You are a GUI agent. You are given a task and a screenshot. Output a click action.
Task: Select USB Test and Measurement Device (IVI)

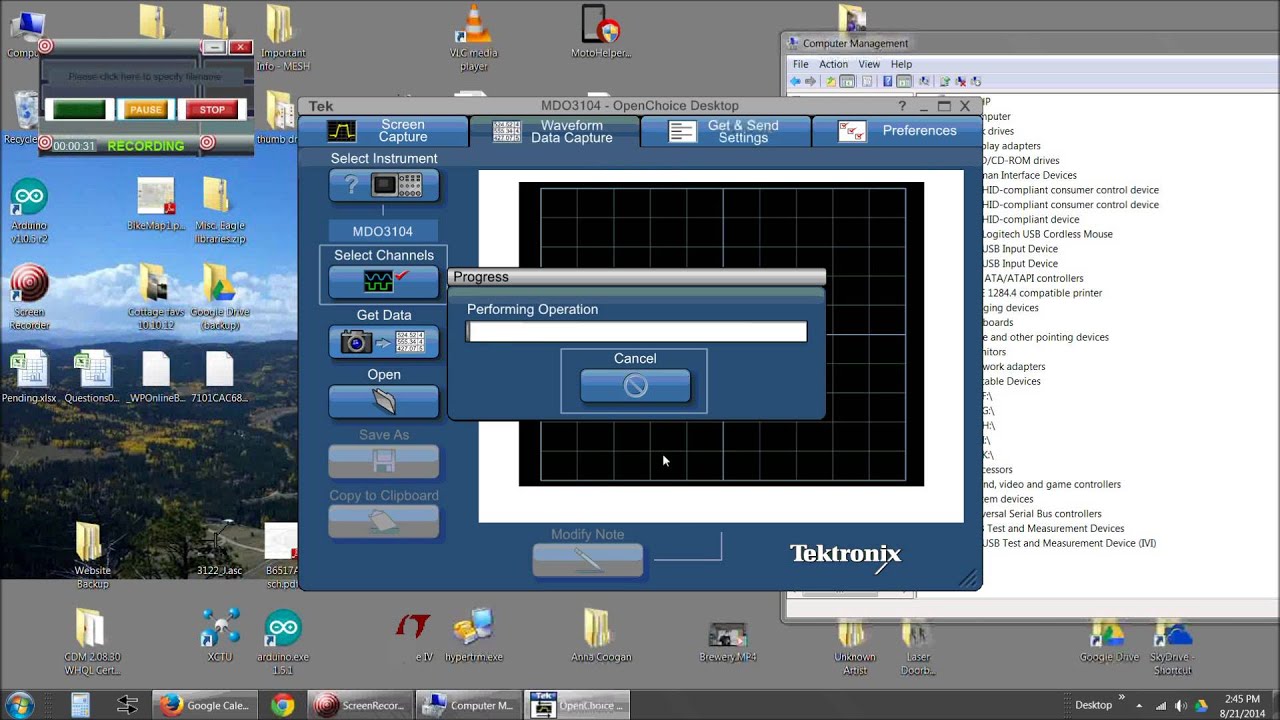pos(1069,543)
